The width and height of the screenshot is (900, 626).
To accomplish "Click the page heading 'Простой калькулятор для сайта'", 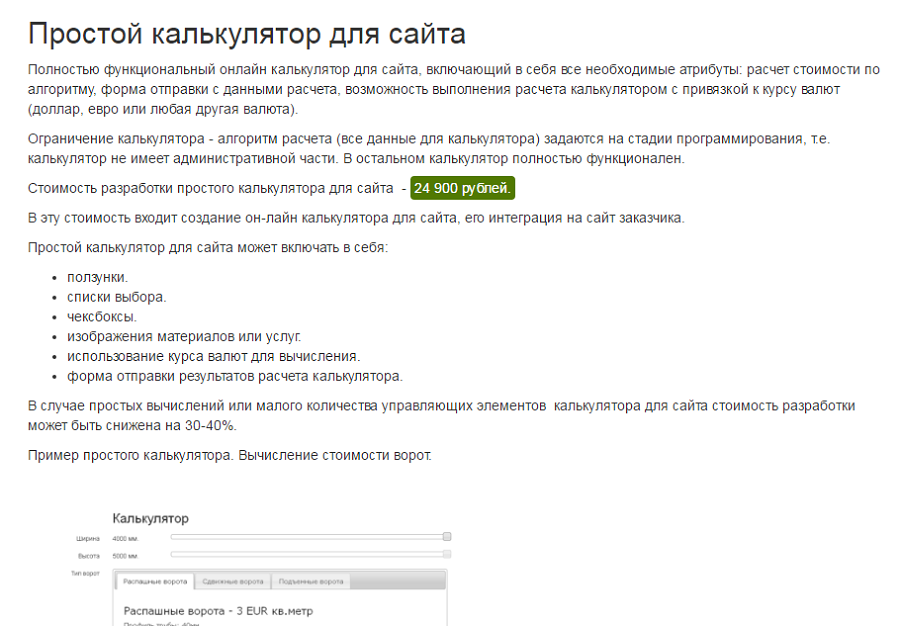I will click(246, 34).
